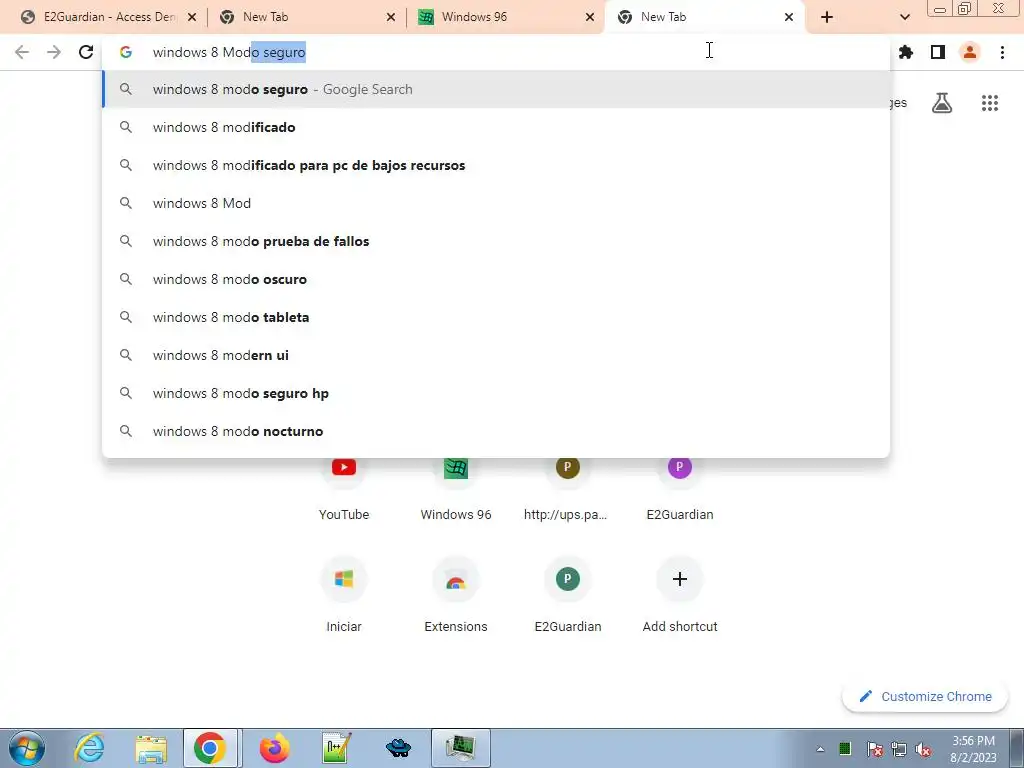Open the Extensions shortcut tile
Viewport: 1024px width, 768px height.
point(456,594)
